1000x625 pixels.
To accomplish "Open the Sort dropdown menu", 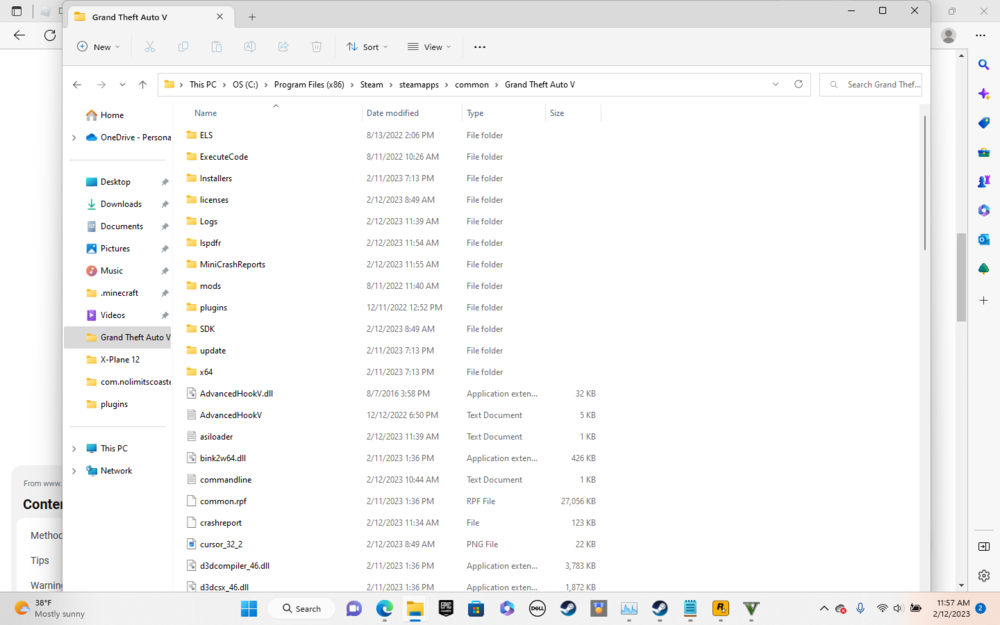I will (366, 47).
